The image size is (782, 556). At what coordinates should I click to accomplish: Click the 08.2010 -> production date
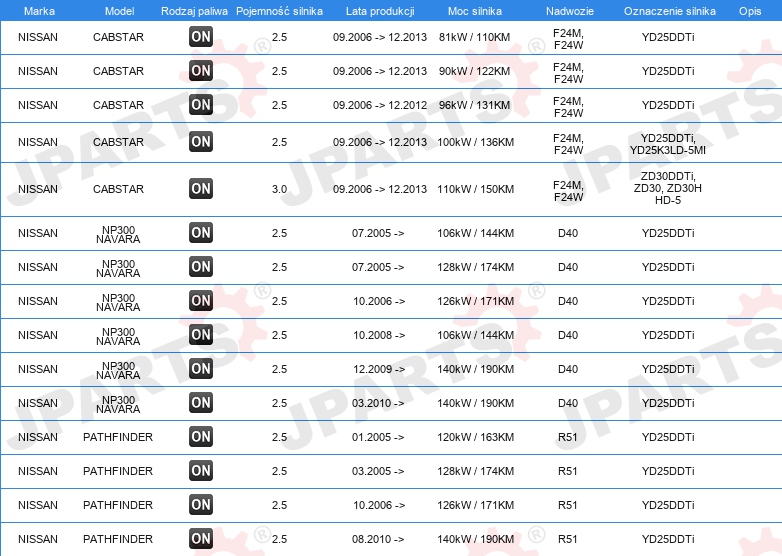[x=378, y=539]
